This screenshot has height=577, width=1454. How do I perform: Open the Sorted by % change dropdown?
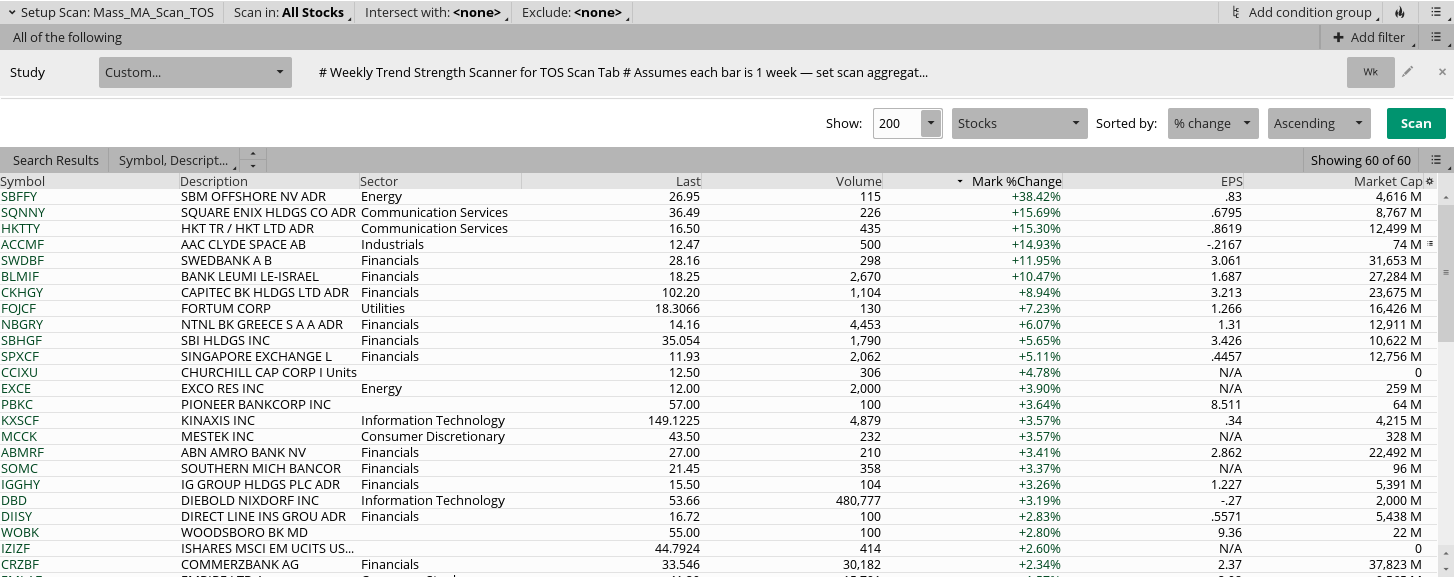(1212, 123)
